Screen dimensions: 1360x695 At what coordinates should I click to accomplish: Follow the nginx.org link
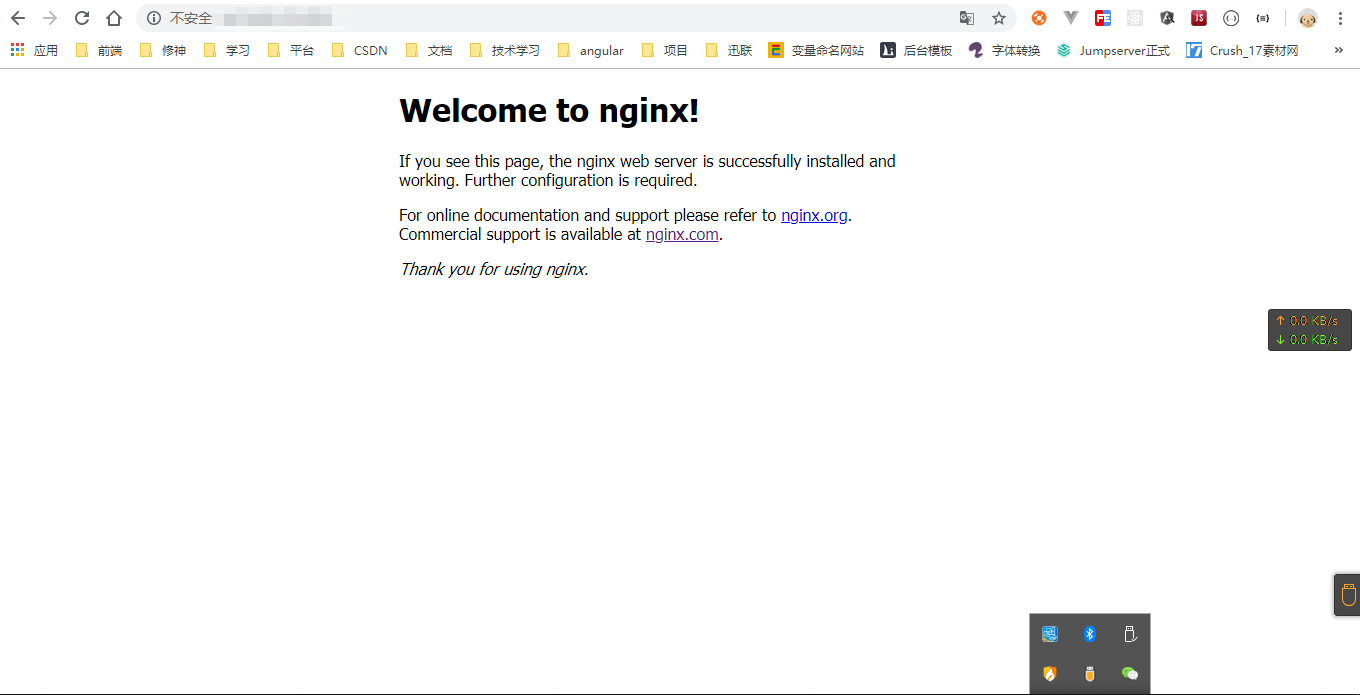pos(814,215)
